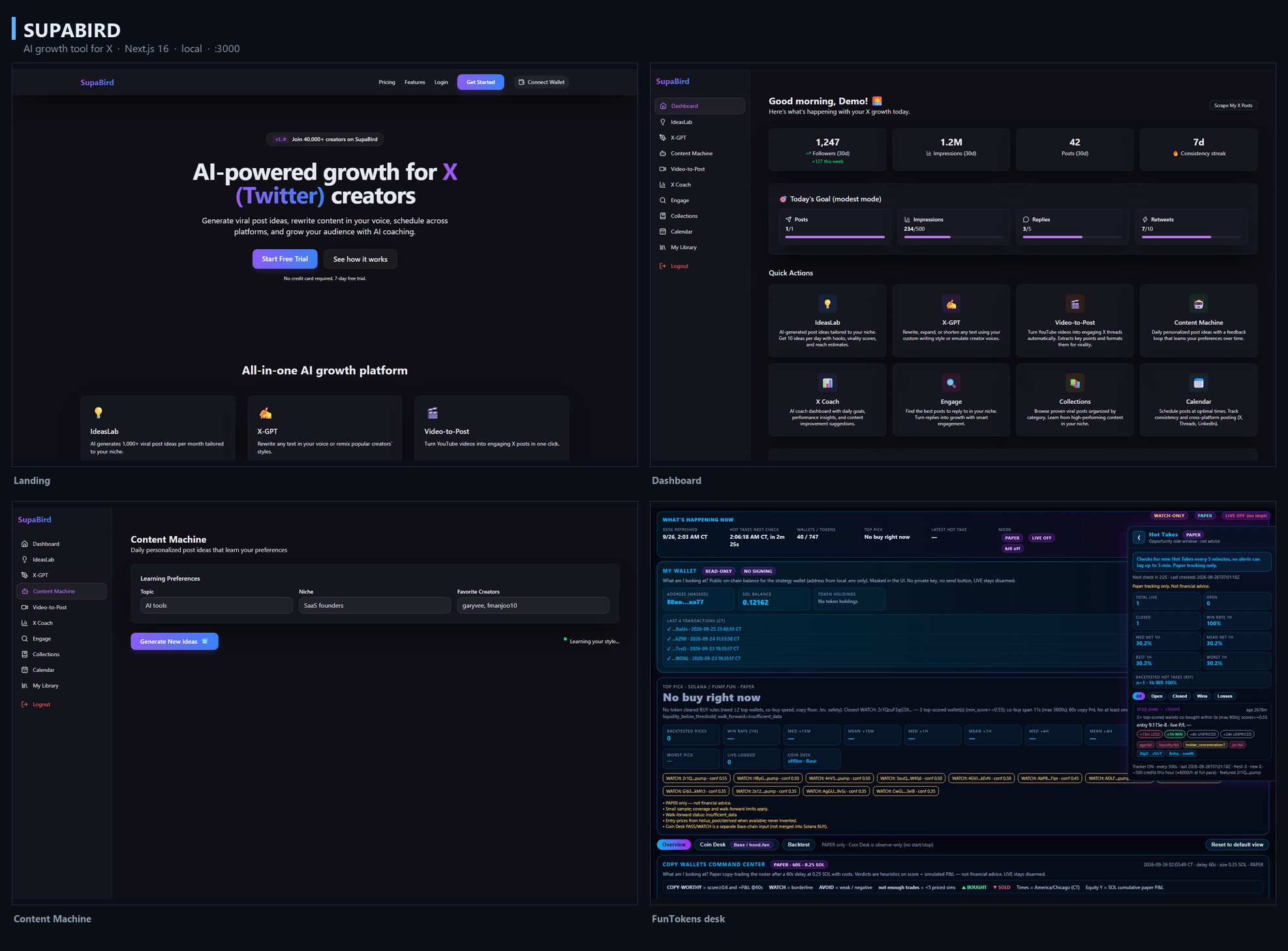Click the lightbulb icon on the Landing IdeasLab card
The image size is (1288, 951).
99,412
